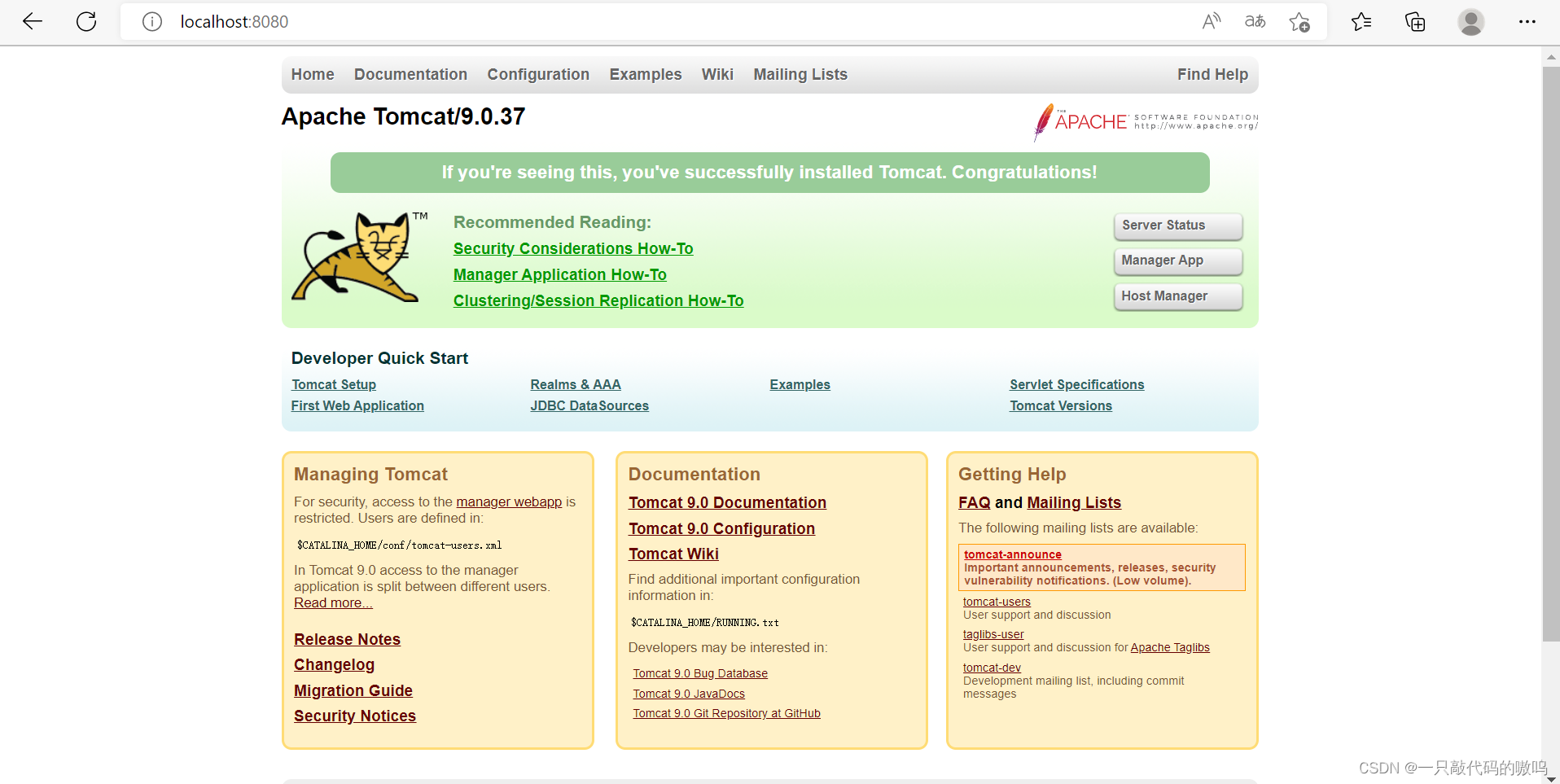Open Find Help in the navigation bar
The width and height of the screenshot is (1560, 784).
click(x=1212, y=75)
